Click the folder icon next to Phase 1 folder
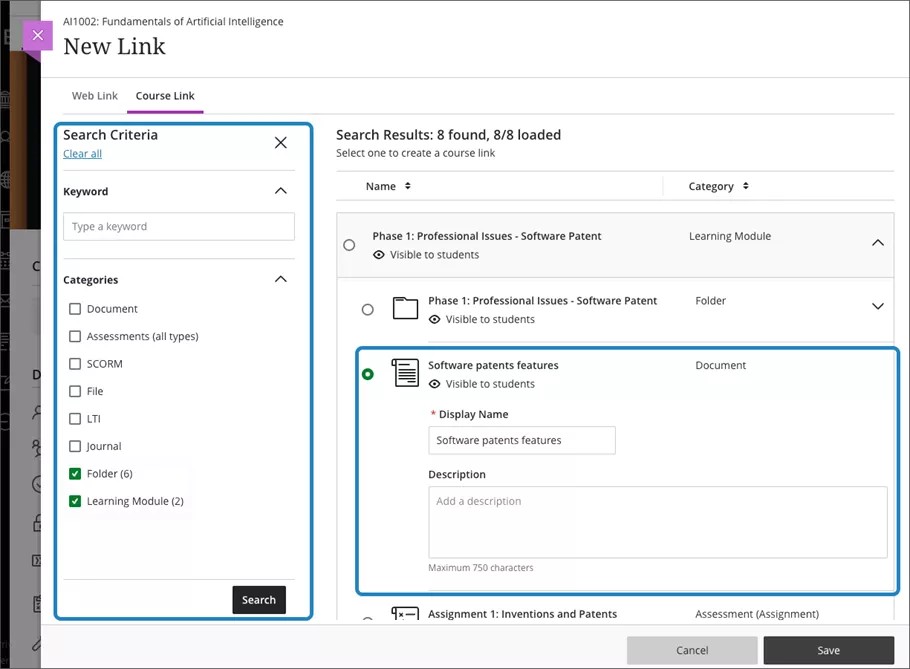The height and width of the screenshot is (669, 910). click(404, 308)
